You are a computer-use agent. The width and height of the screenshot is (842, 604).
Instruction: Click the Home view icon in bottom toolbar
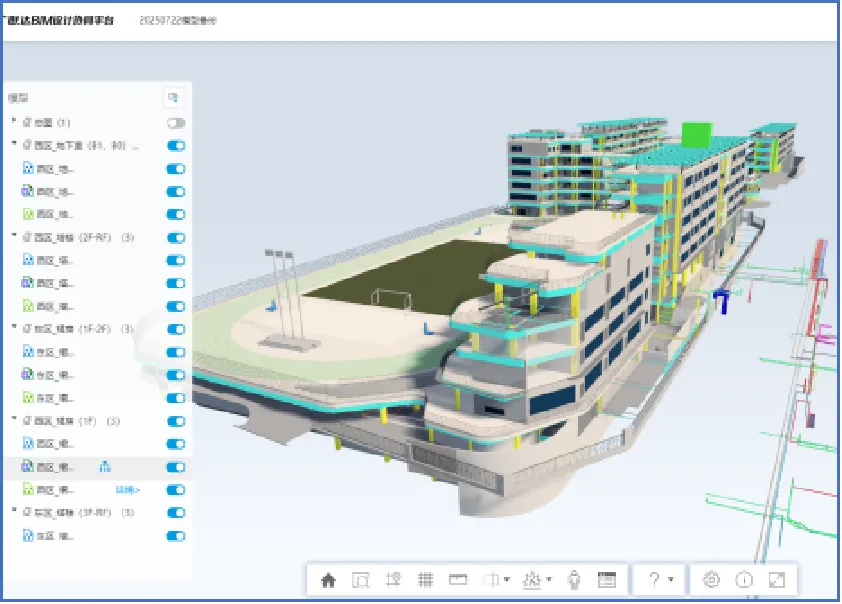[x=328, y=580]
